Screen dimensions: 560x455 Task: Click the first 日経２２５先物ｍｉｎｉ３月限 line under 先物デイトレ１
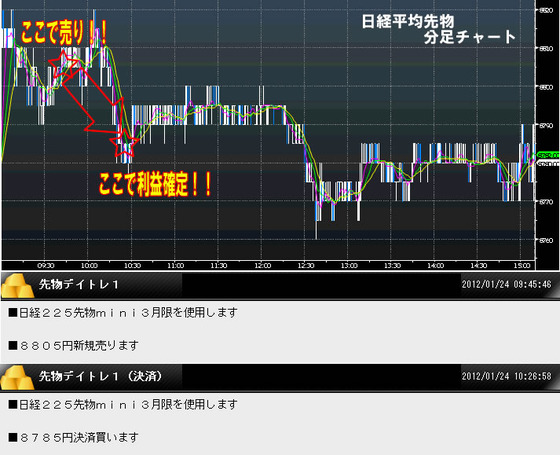(x=123, y=313)
